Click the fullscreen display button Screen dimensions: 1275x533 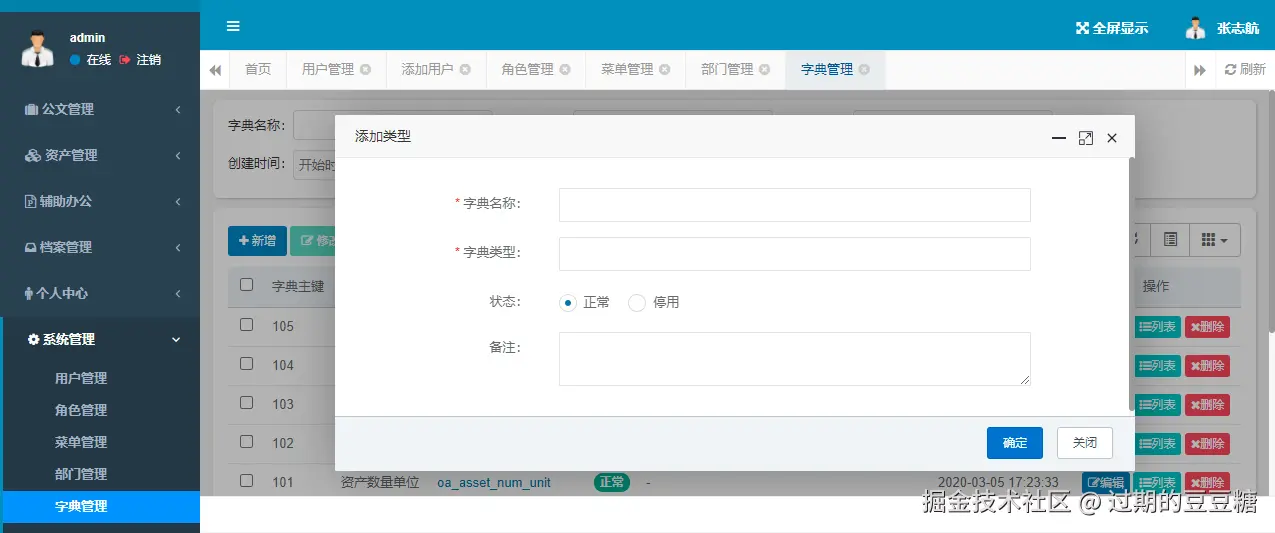click(x=1112, y=28)
